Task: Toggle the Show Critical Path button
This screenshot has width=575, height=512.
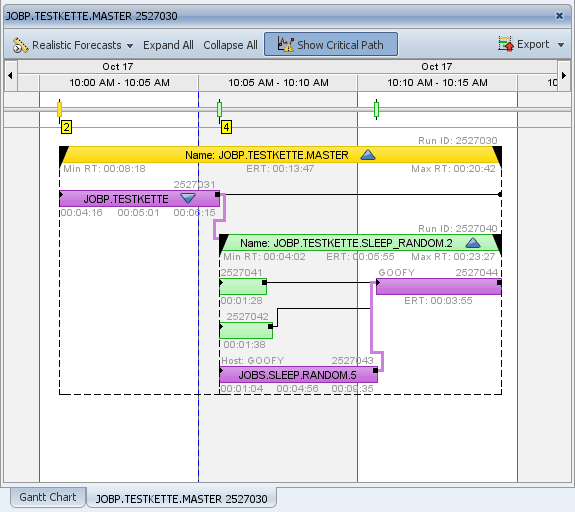Action: (331, 44)
